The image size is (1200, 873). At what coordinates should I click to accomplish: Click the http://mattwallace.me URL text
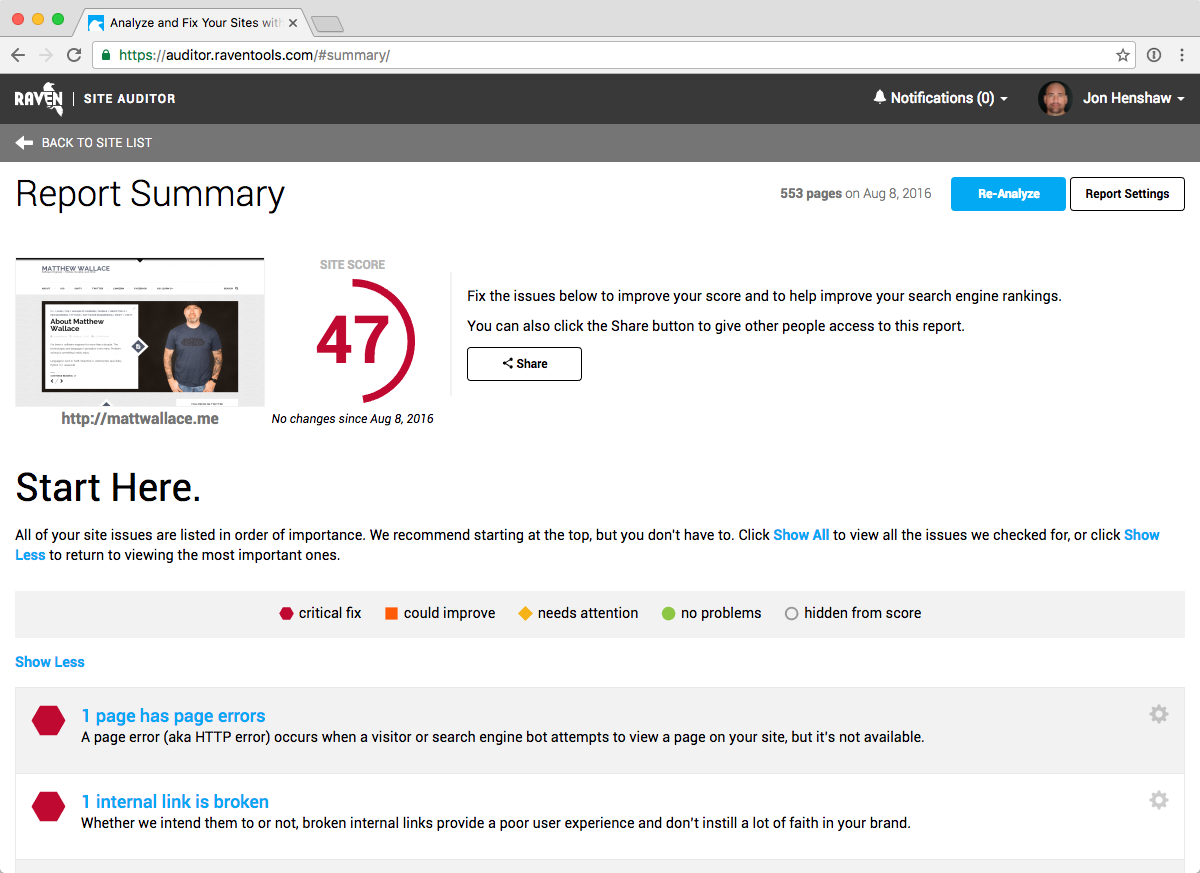pyautogui.click(x=140, y=419)
